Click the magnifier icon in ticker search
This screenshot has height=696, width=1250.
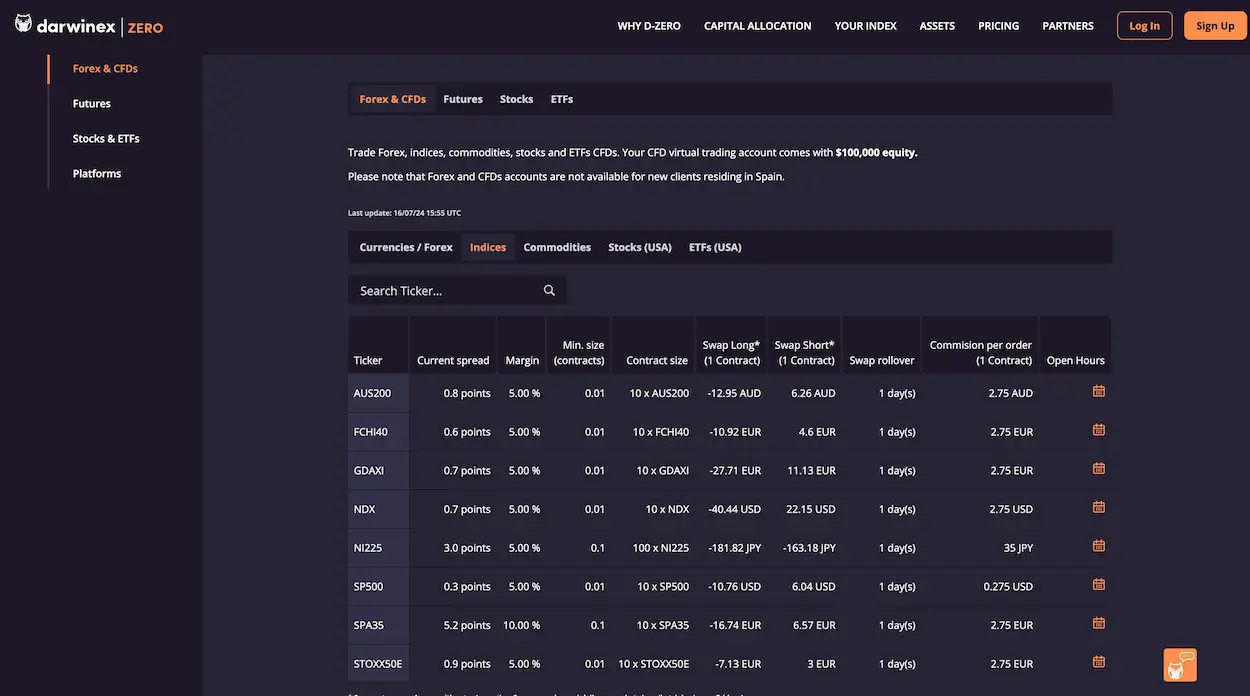(x=548, y=289)
